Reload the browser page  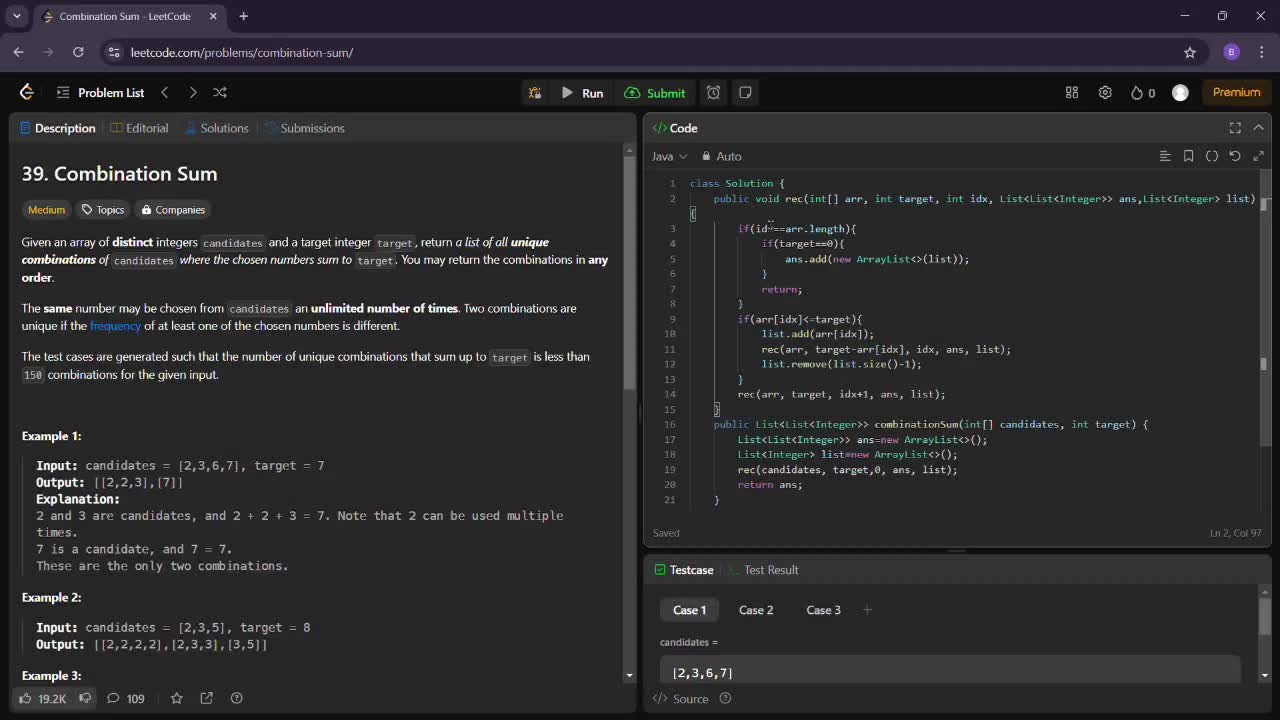78,52
